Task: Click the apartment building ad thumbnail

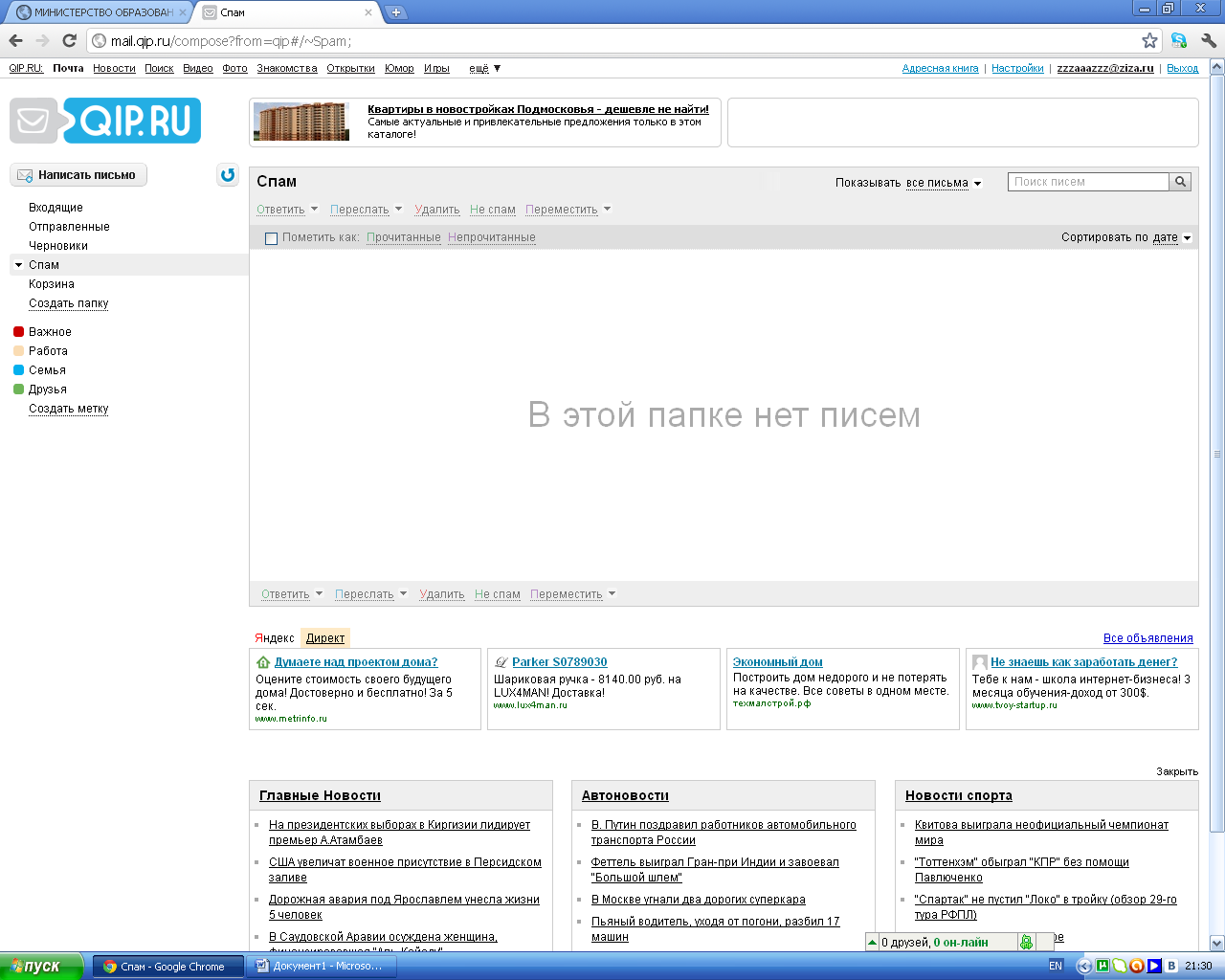Action: tap(301, 122)
